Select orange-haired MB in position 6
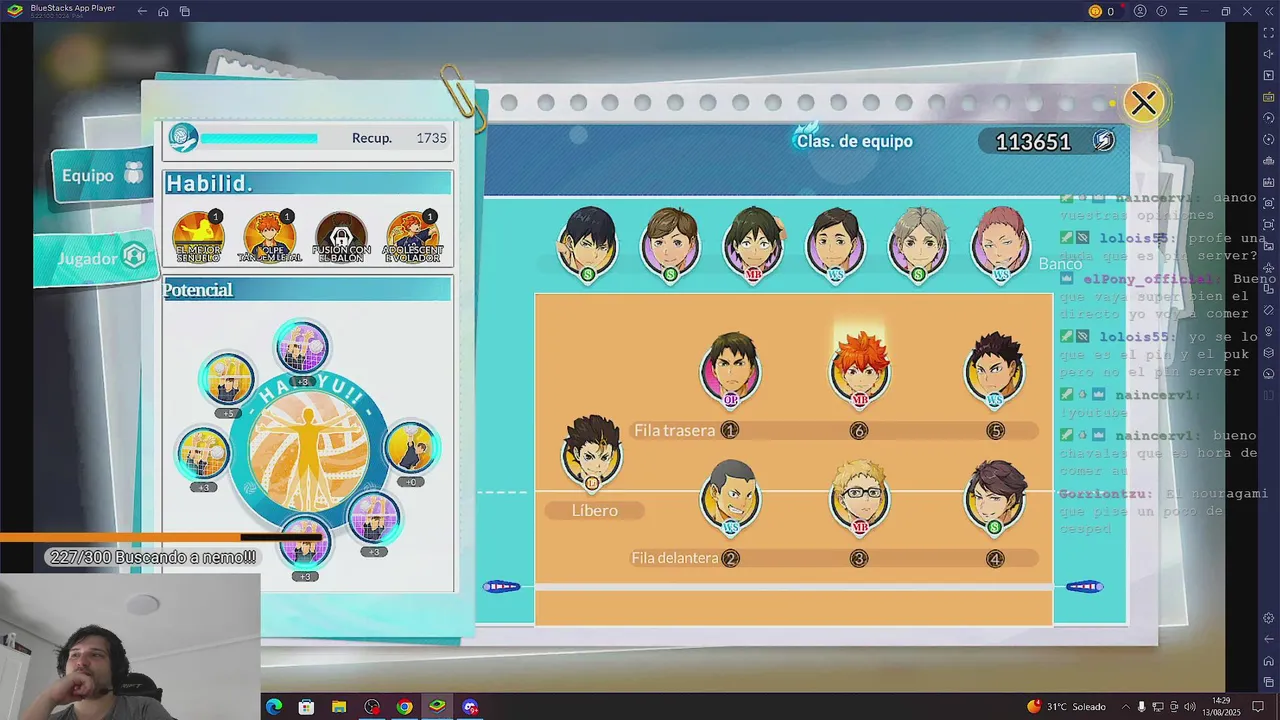 [x=859, y=370]
